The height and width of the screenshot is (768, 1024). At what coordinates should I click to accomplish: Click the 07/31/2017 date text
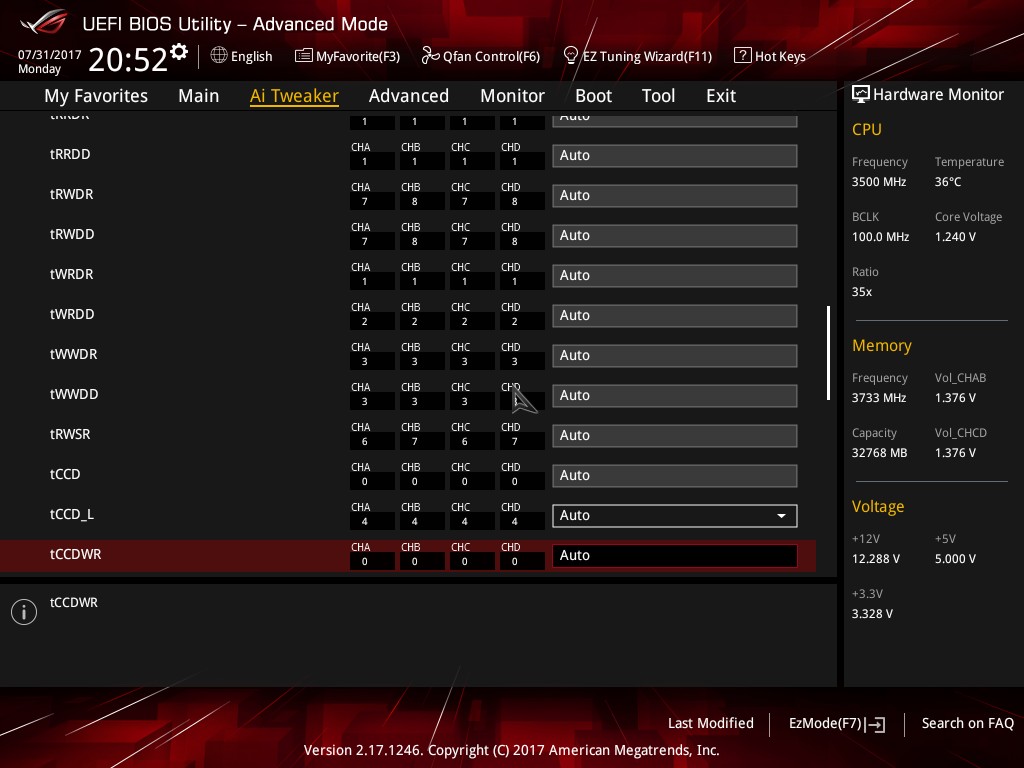click(50, 55)
